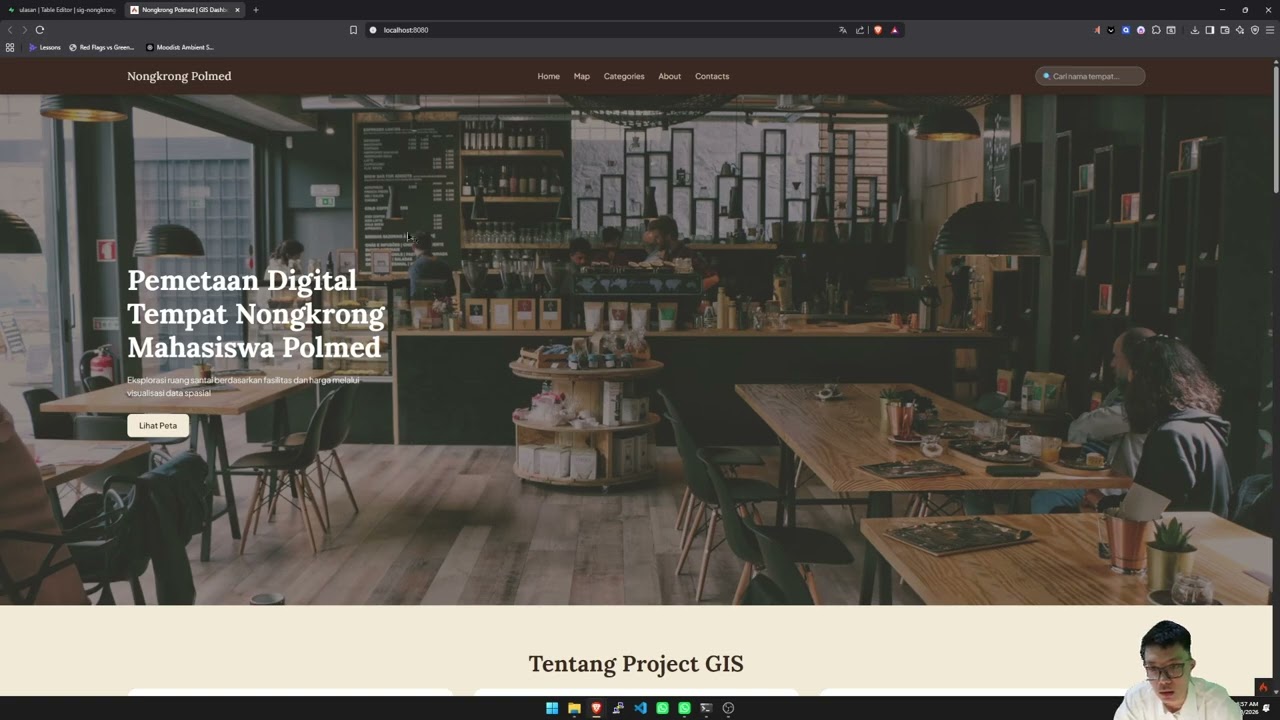Open the Brave VPN shield icon
Image resolution: width=1280 pixels, height=720 pixels.
1255,30
